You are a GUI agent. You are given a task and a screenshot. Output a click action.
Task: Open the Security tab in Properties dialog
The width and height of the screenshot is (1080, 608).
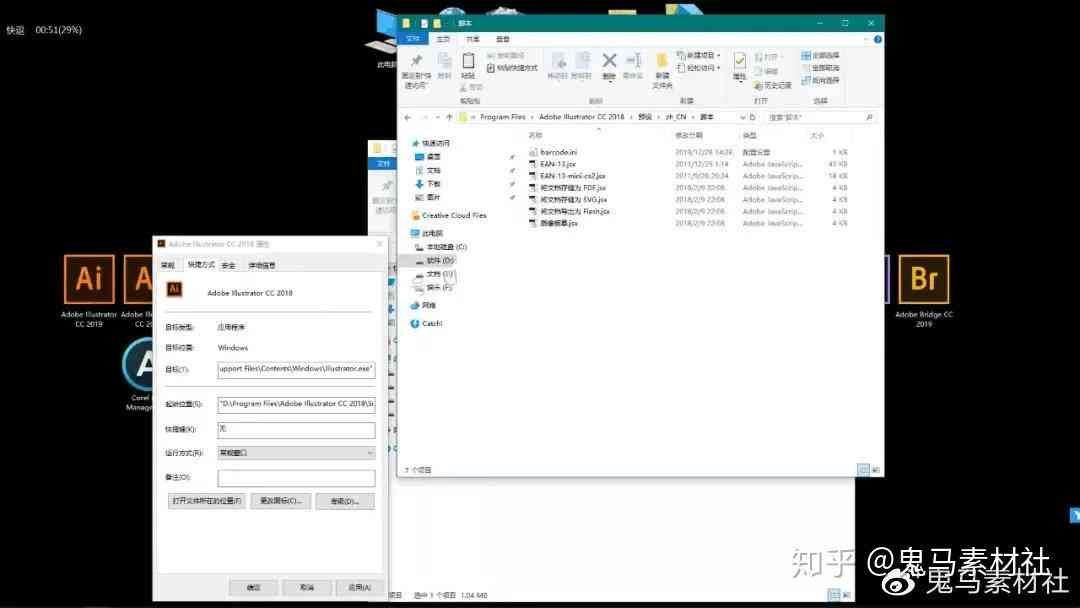click(229, 265)
